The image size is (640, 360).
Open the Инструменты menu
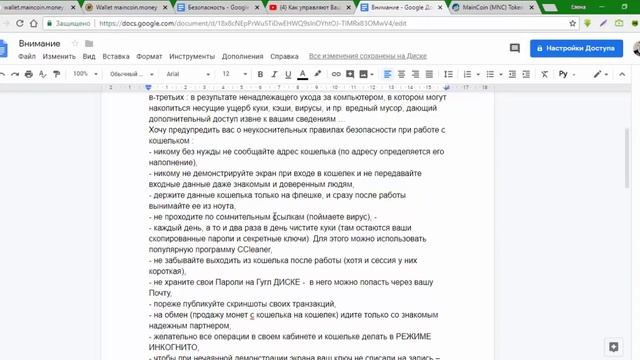tap(192, 56)
